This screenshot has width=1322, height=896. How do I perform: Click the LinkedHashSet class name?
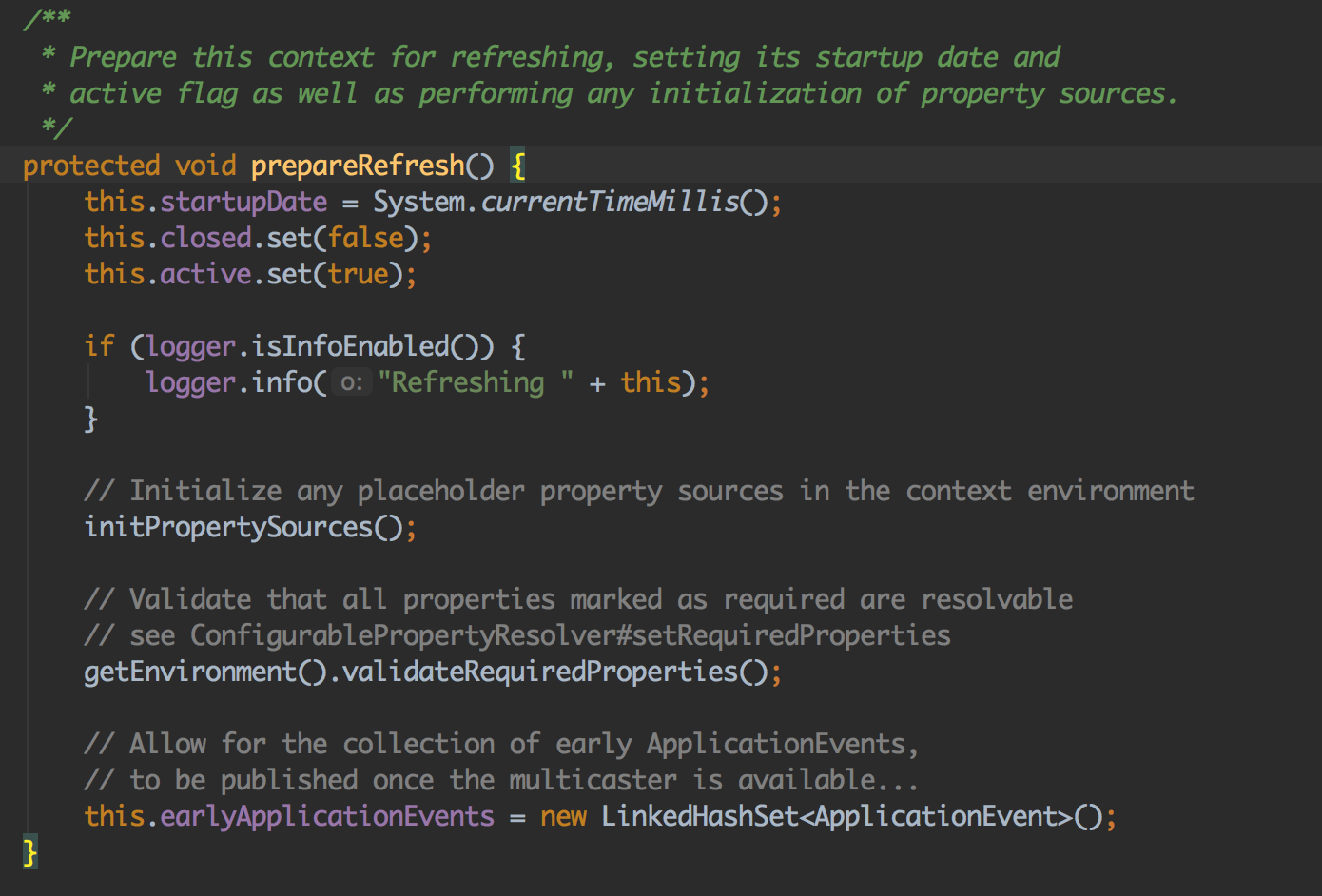coord(701,816)
